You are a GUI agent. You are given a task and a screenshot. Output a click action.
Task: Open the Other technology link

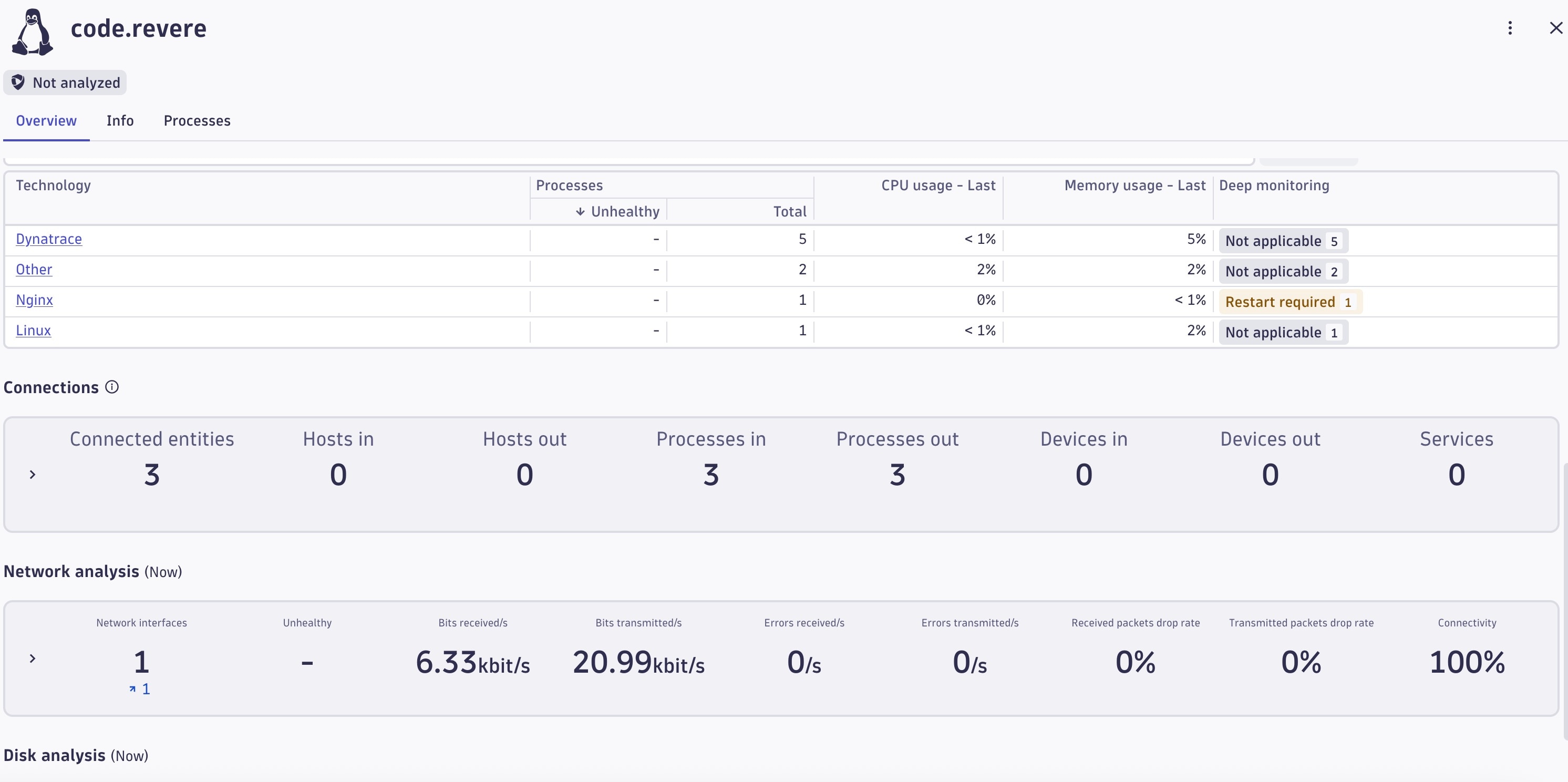tap(34, 270)
